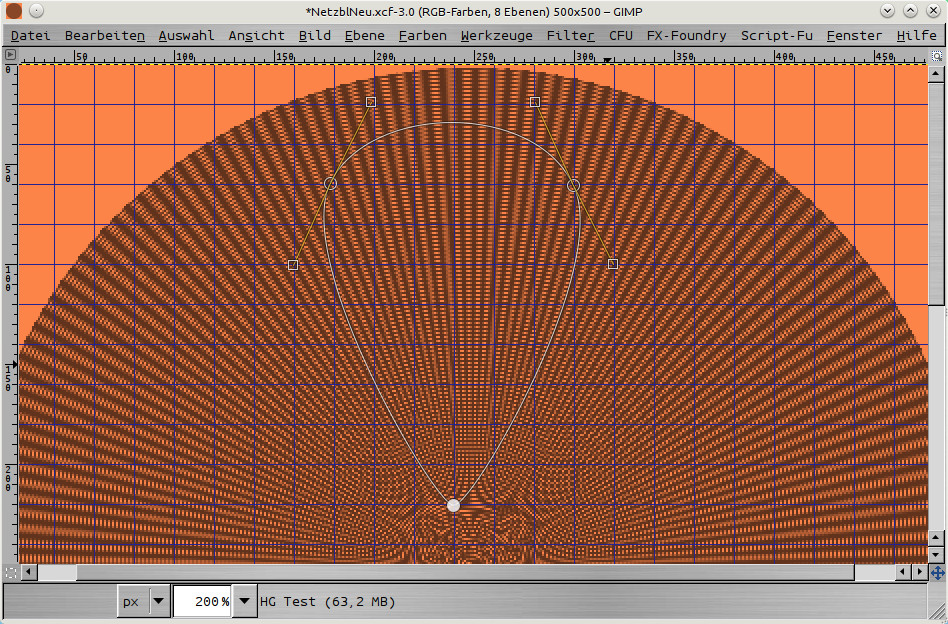
Task: Open the Werkzeuge menu
Action: click(x=496, y=35)
